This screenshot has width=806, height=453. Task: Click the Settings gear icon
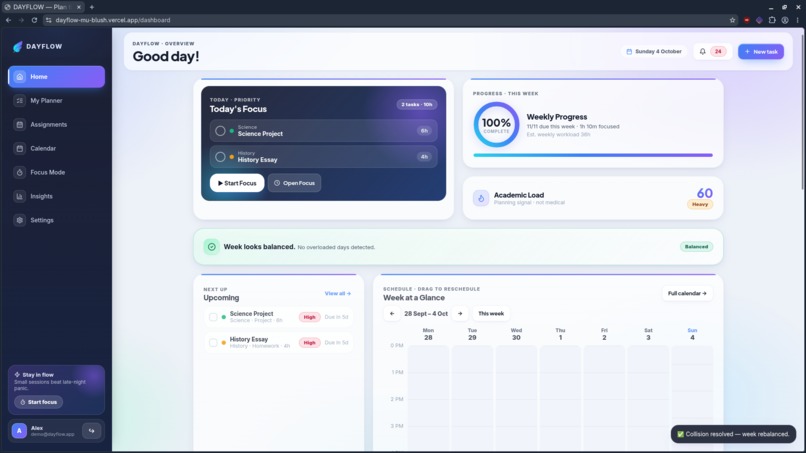click(x=20, y=220)
